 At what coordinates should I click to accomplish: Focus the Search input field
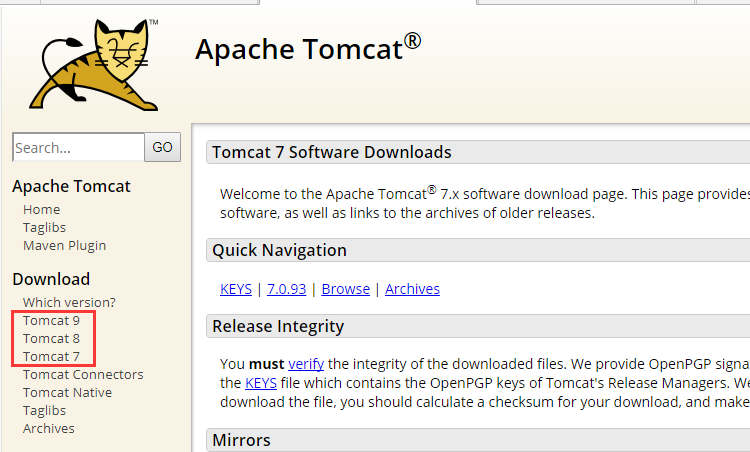[x=78, y=147]
